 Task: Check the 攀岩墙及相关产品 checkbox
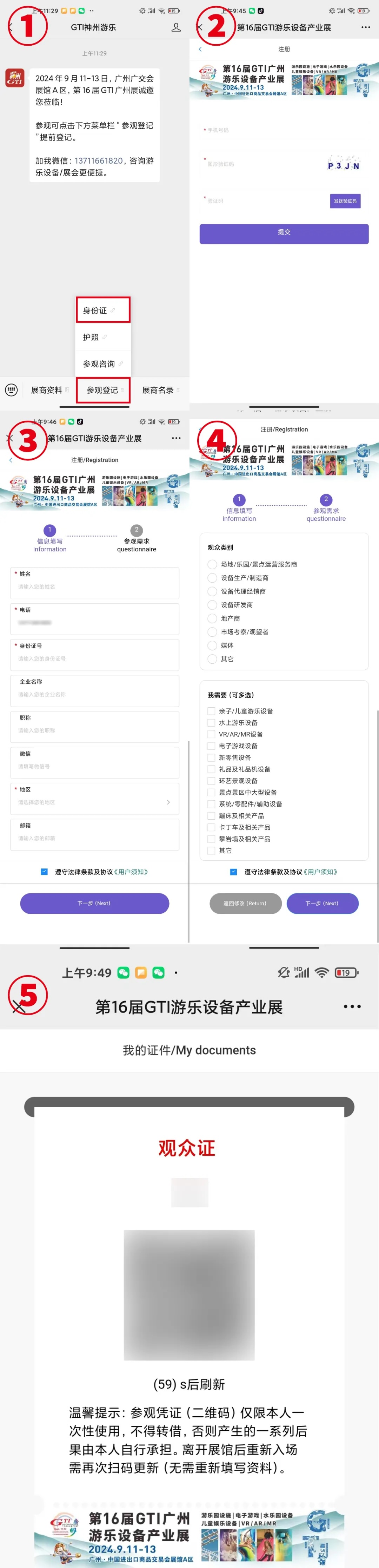pyautogui.click(x=211, y=839)
